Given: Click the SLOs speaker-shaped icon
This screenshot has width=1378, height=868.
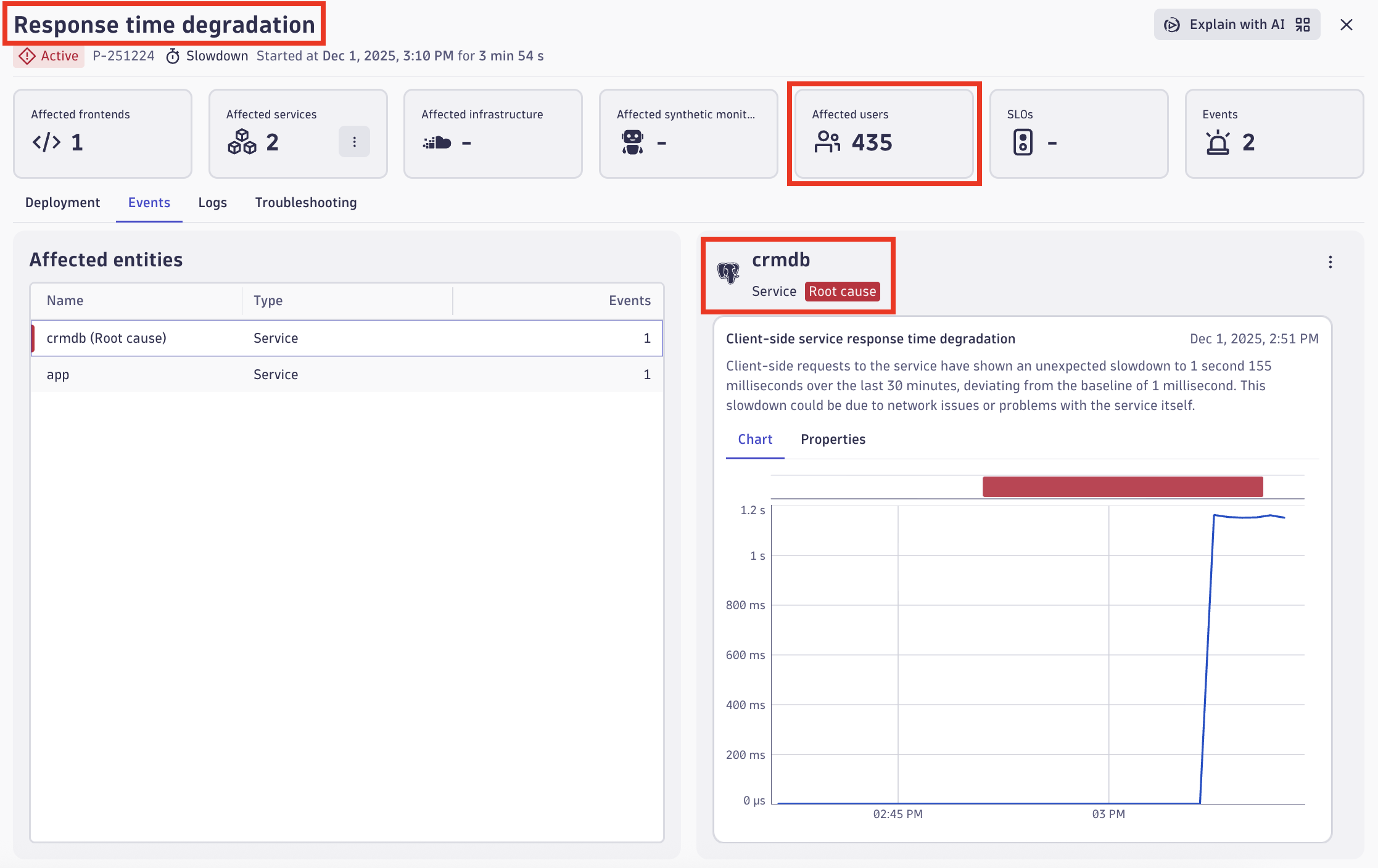Looking at the screenshot, I should click(1023, 142).
